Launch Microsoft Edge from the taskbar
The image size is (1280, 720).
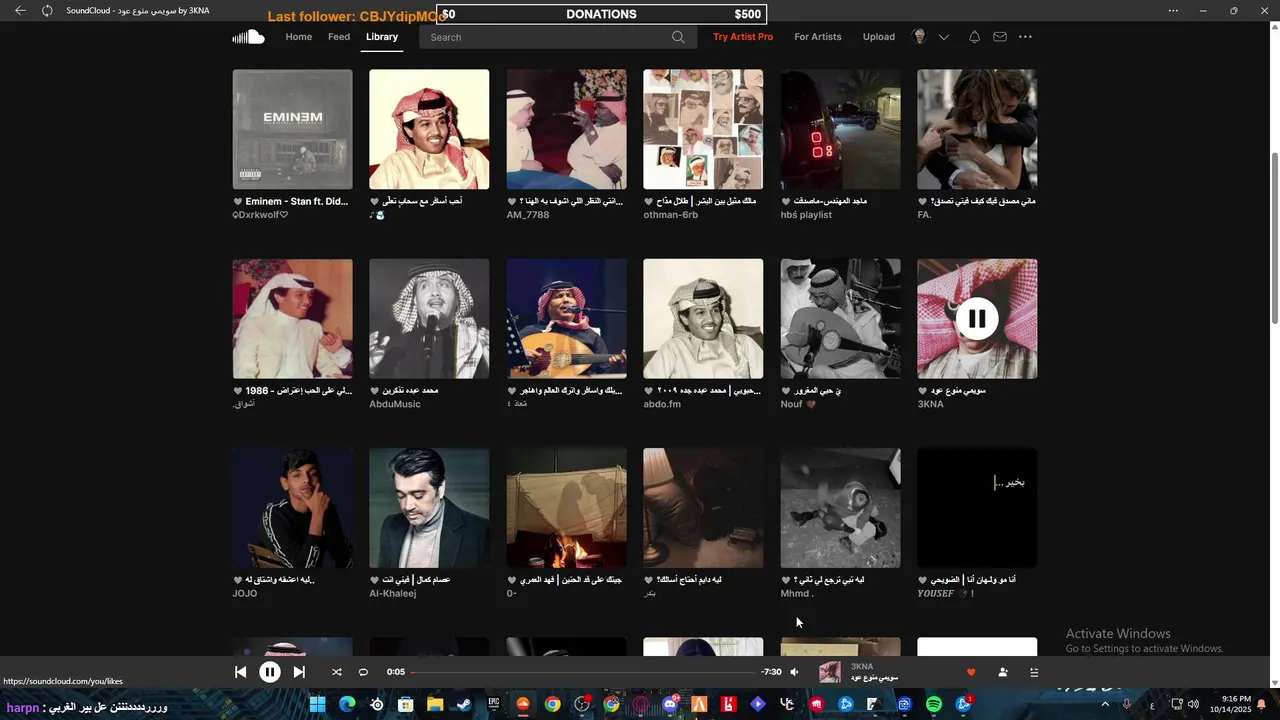[x=347, y=704]
